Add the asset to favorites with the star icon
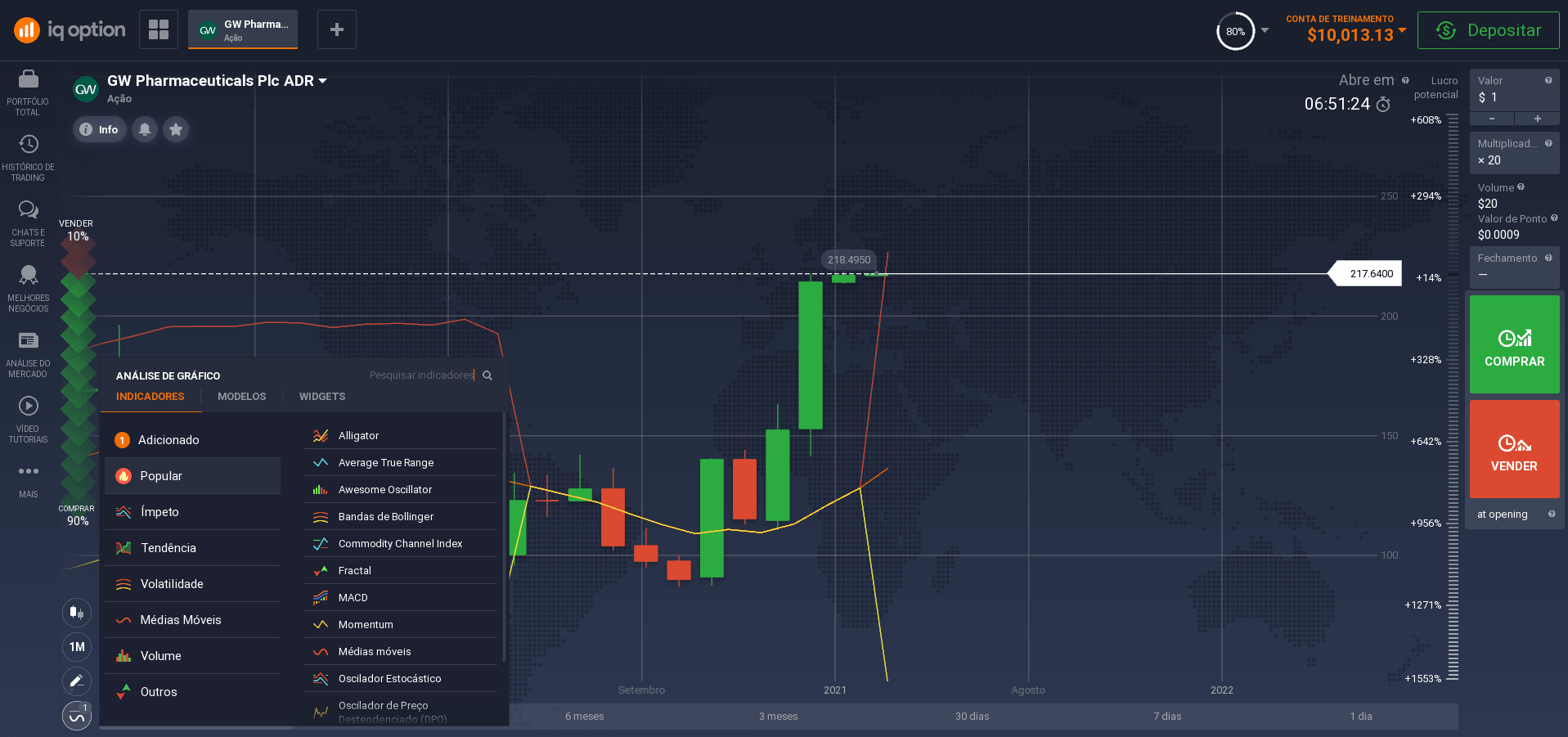The width and height of the screenshot is (1568, 737). 176,129
